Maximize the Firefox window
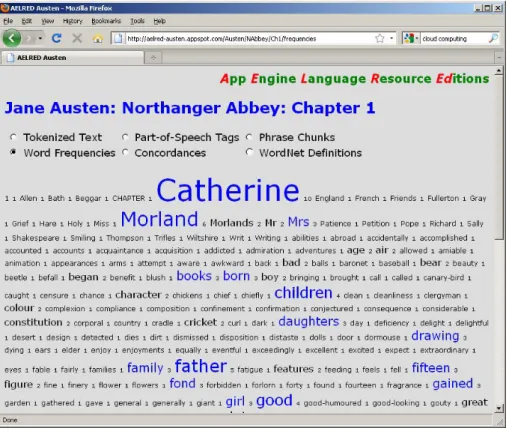The height and width of the screenshot is (434, 509). [488, 8]
